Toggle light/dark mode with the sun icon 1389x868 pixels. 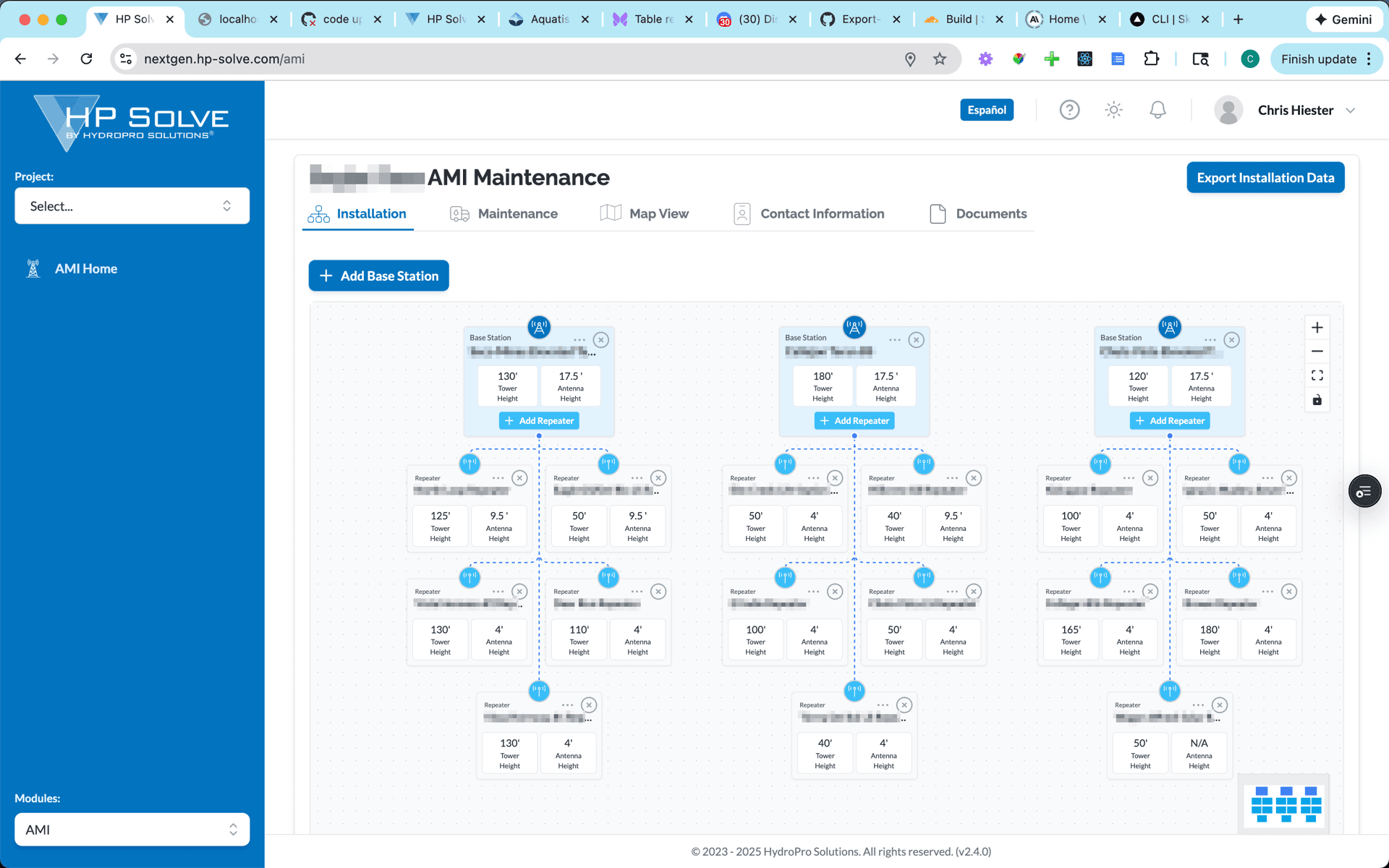[x=1113, y=109]
